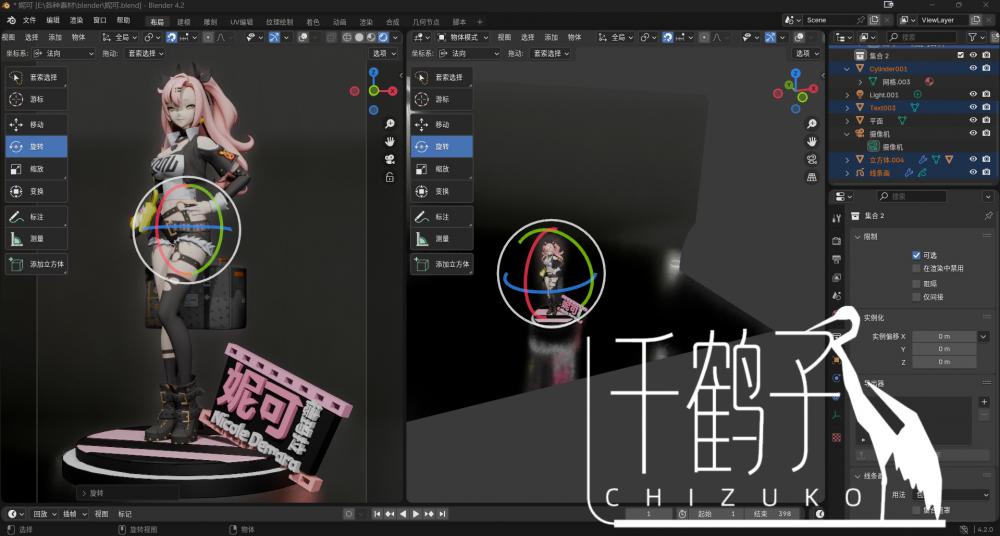Open the 物体模式 mode dropdown

pyautogui.click(x=463, y=38)
